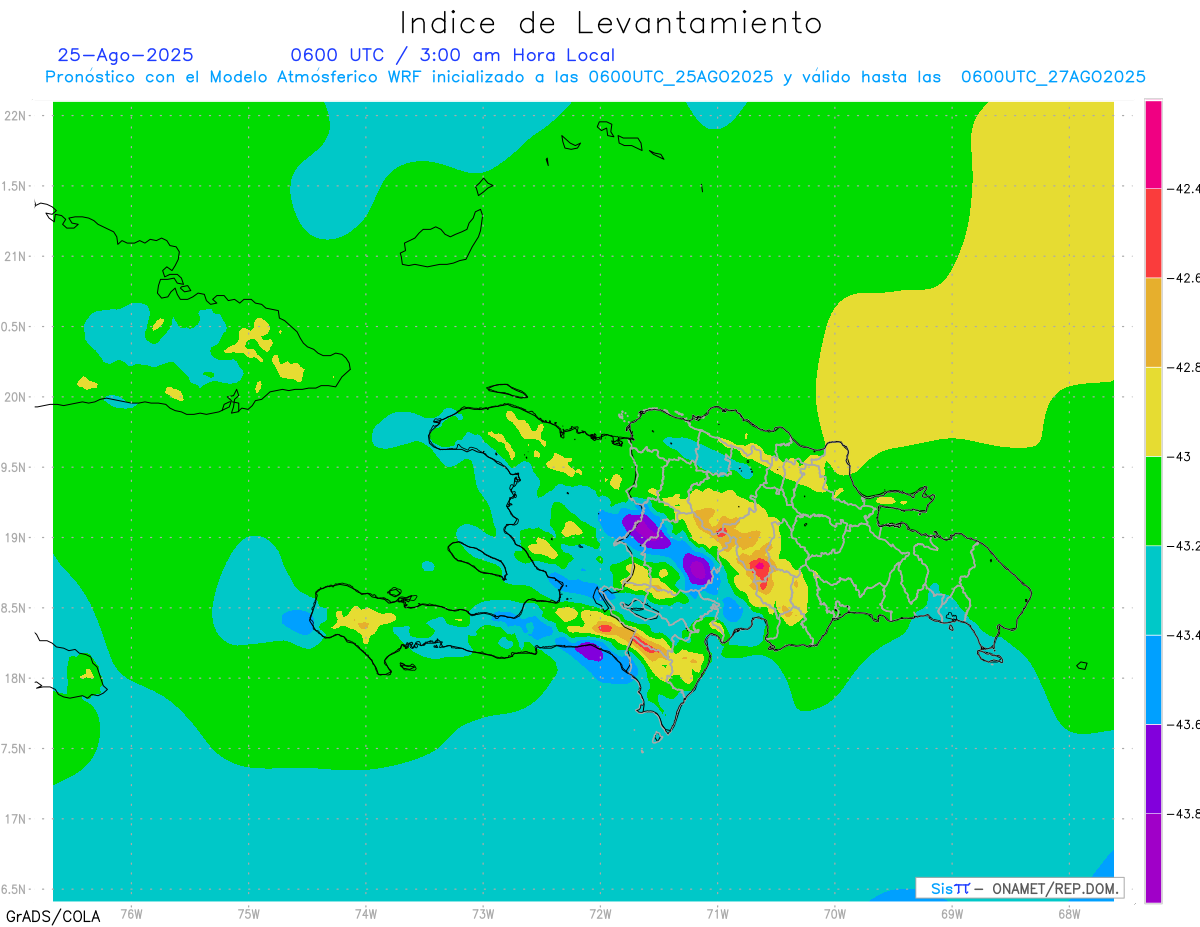
Task: Click the longitude label "76W"
Action: pos(131,913)
